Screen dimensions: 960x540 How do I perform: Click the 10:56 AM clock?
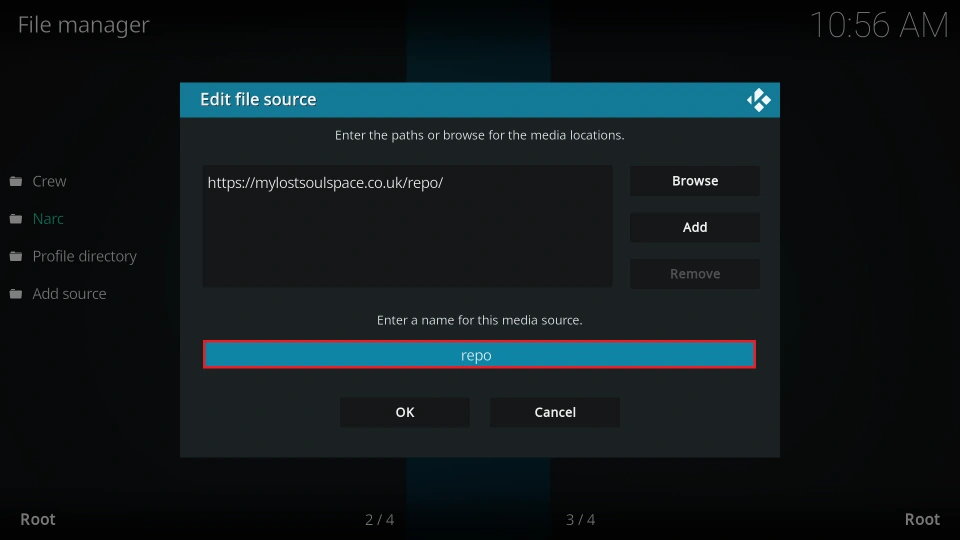click(x=879, y=25)
